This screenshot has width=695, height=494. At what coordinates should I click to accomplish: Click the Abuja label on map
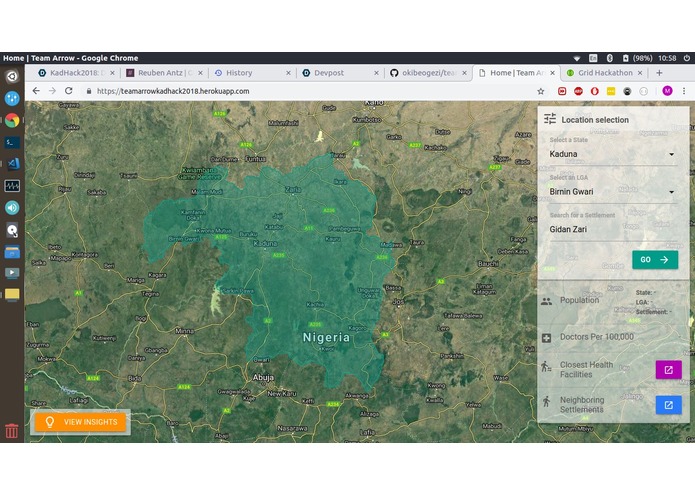coord(263,377)
